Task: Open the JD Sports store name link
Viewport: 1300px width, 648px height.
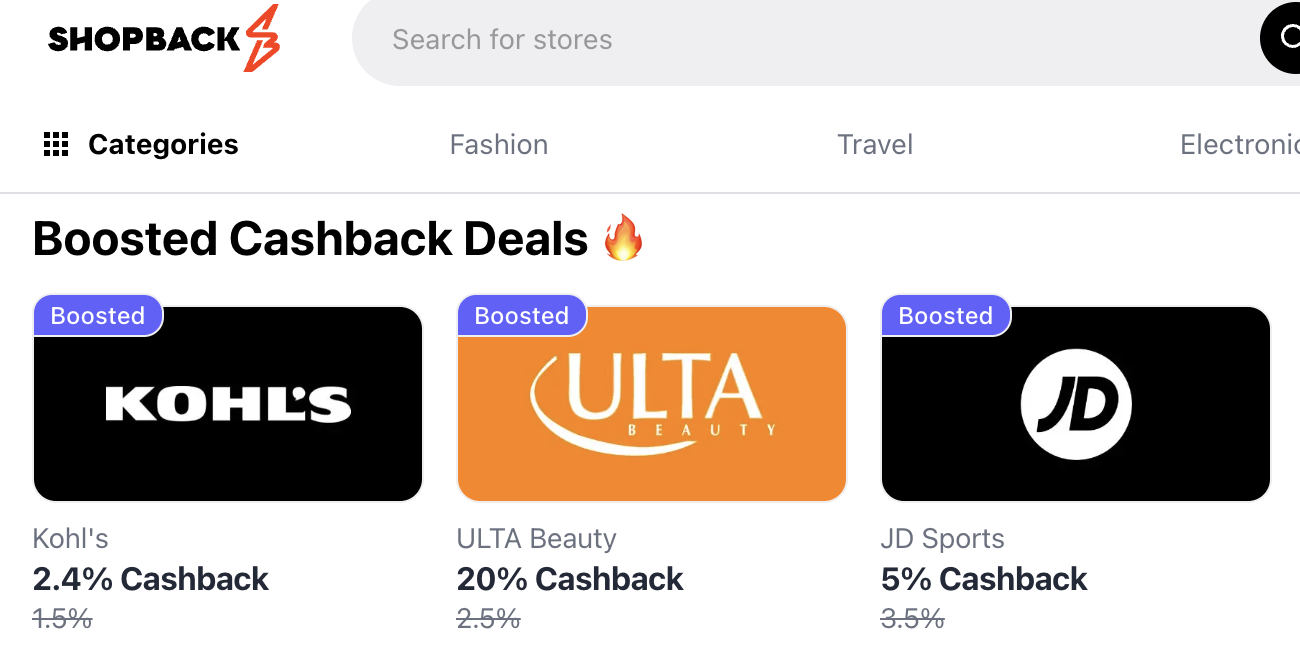Action: (x=943, y=539)
